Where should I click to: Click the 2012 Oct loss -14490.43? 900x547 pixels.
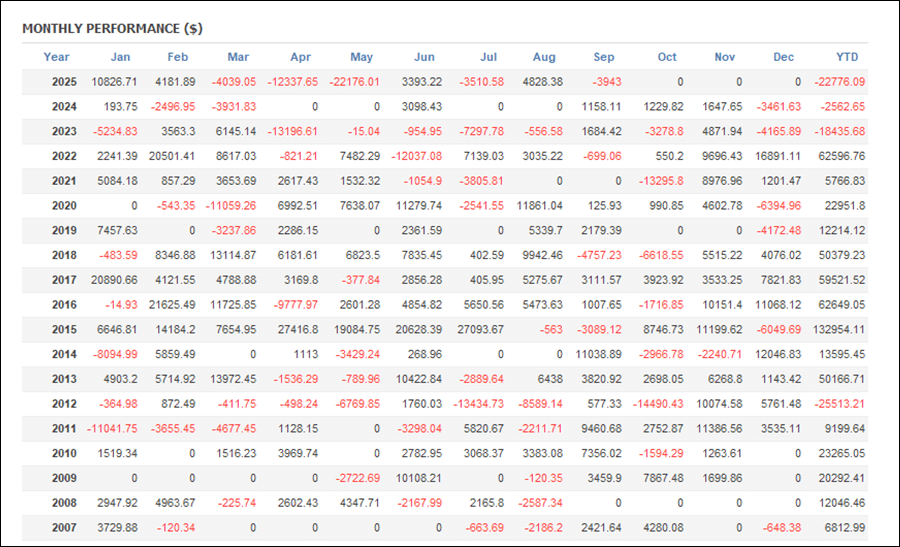655,403
